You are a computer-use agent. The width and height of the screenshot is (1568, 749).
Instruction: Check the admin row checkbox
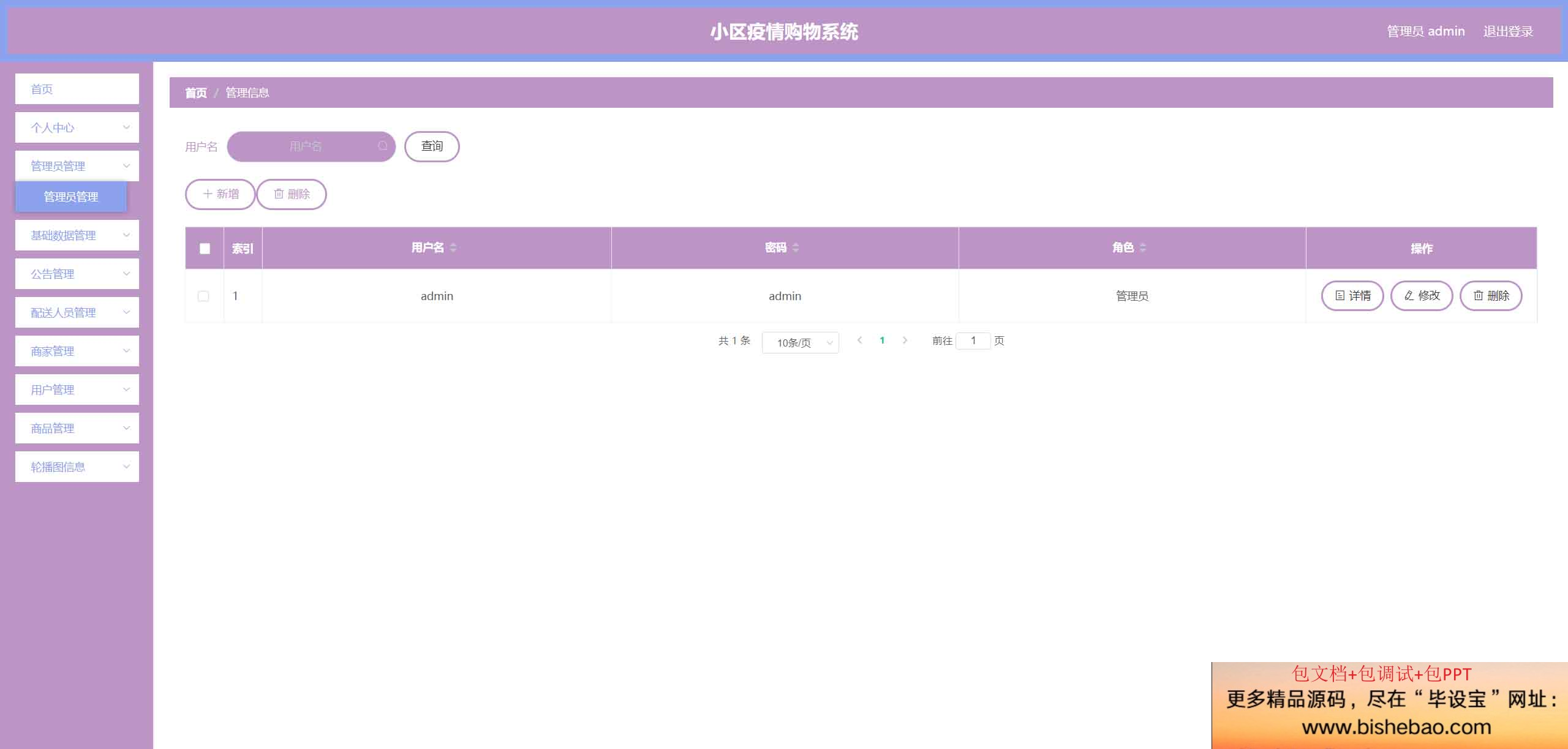203,296
